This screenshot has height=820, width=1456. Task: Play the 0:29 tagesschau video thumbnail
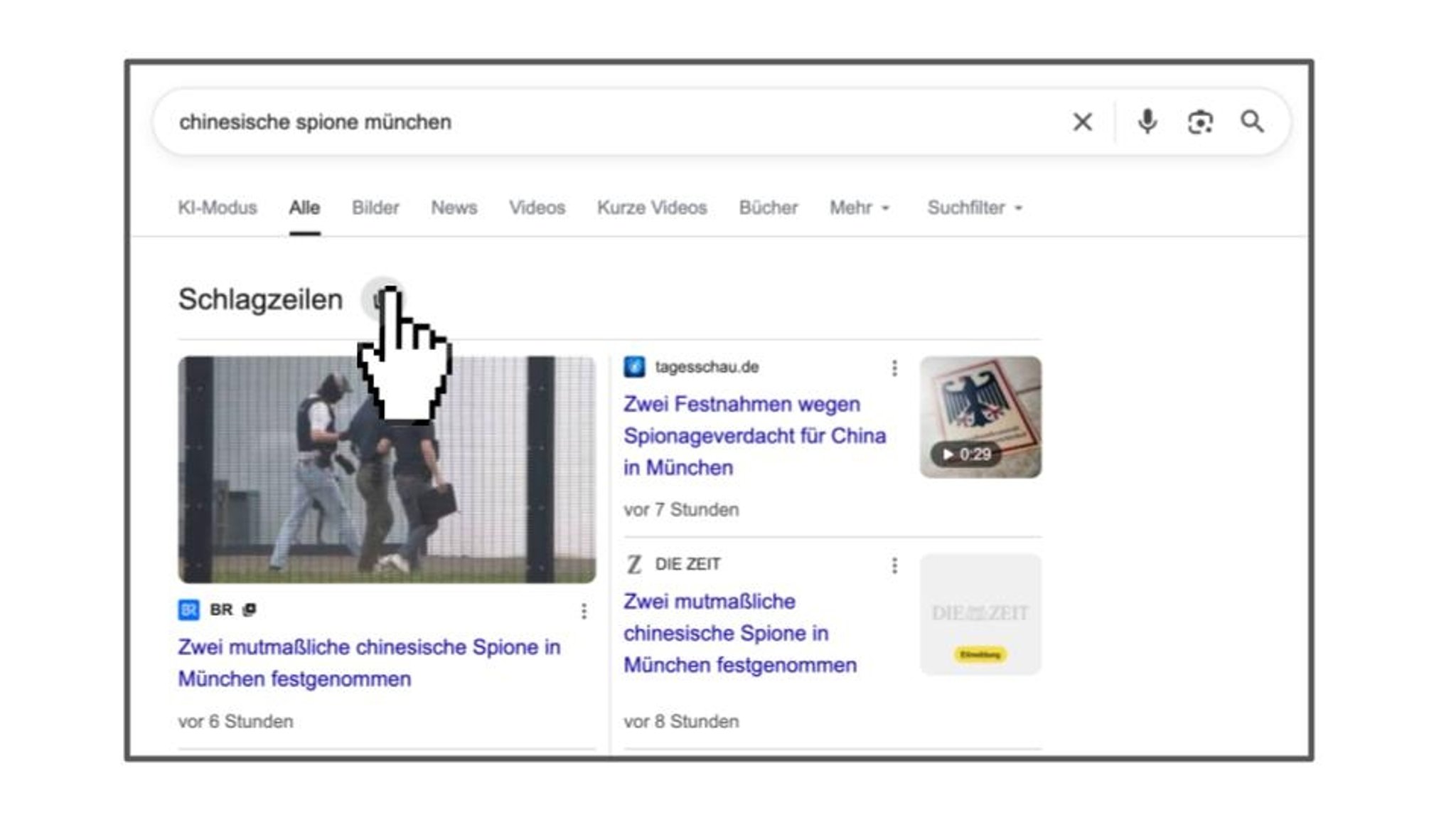[x=980, y=417]
